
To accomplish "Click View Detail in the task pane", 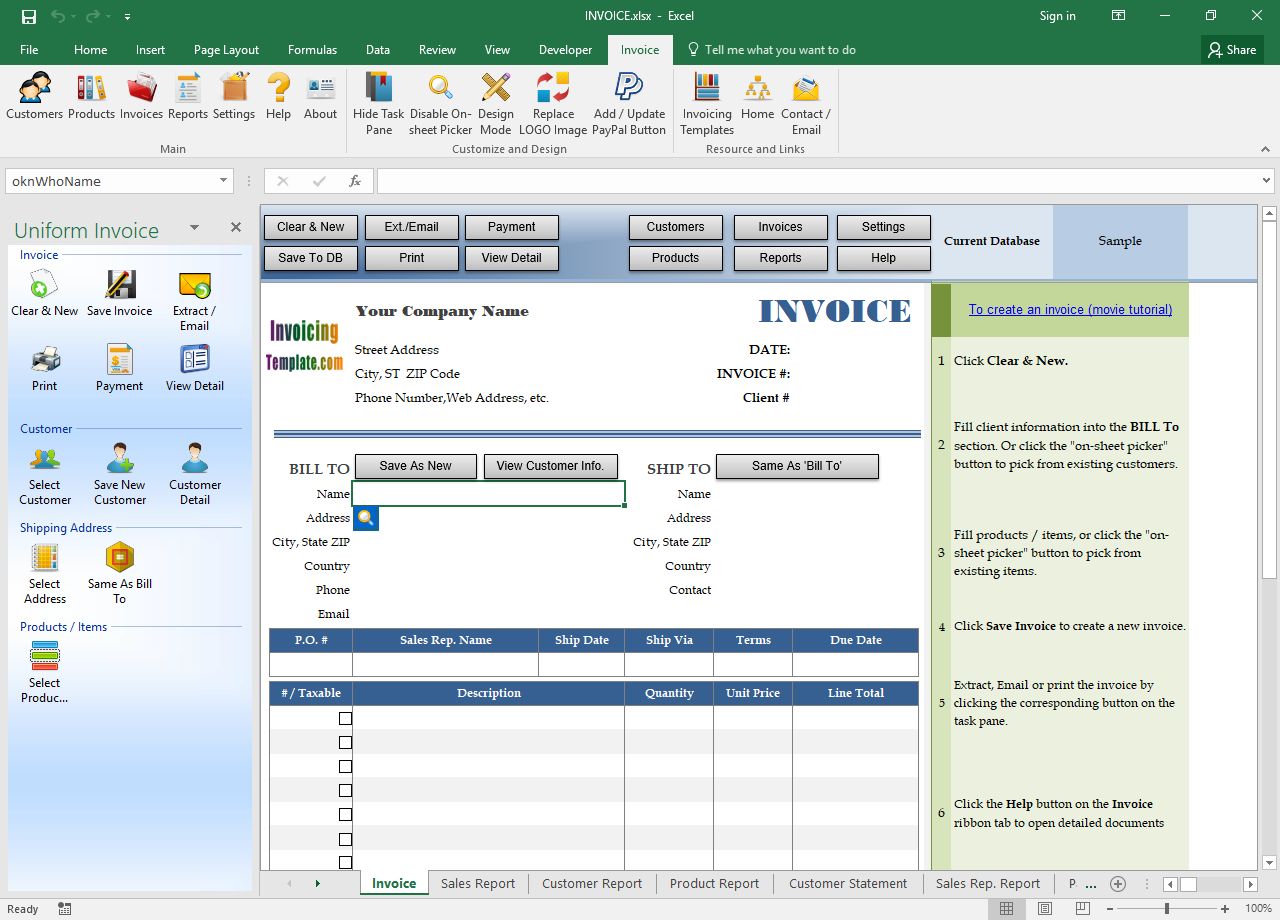I will [x=194, y=368].
